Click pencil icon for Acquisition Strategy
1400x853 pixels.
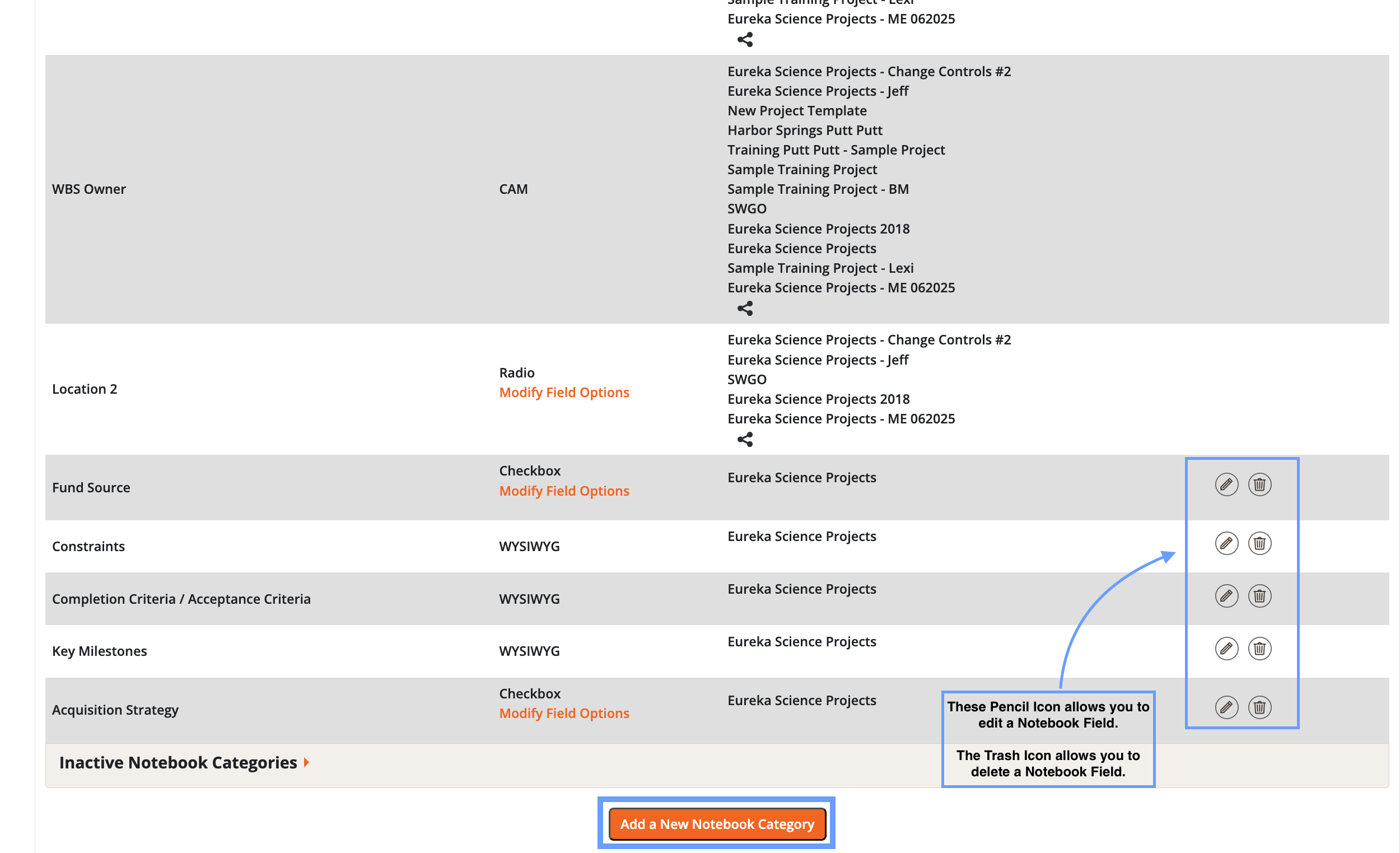coord(1226,707)
